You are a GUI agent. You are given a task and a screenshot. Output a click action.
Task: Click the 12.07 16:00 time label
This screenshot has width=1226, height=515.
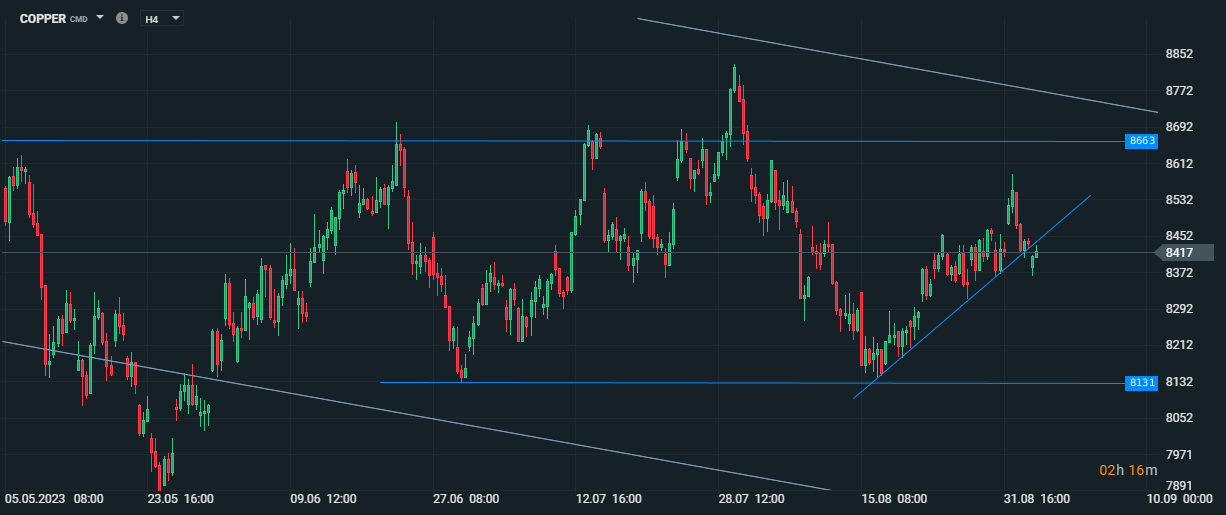coord(610,498)
